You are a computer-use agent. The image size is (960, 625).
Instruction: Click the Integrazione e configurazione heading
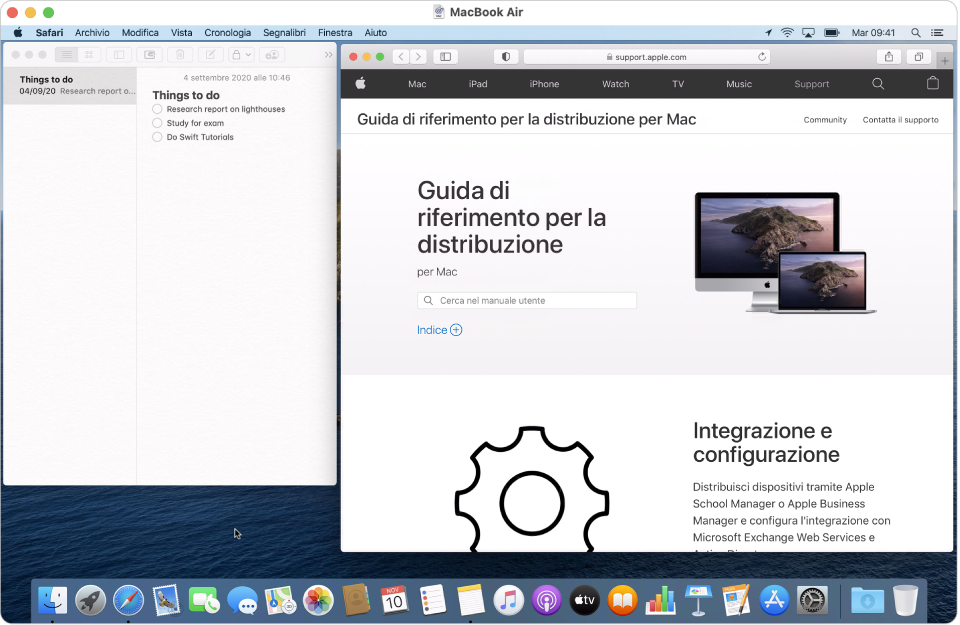766,443
